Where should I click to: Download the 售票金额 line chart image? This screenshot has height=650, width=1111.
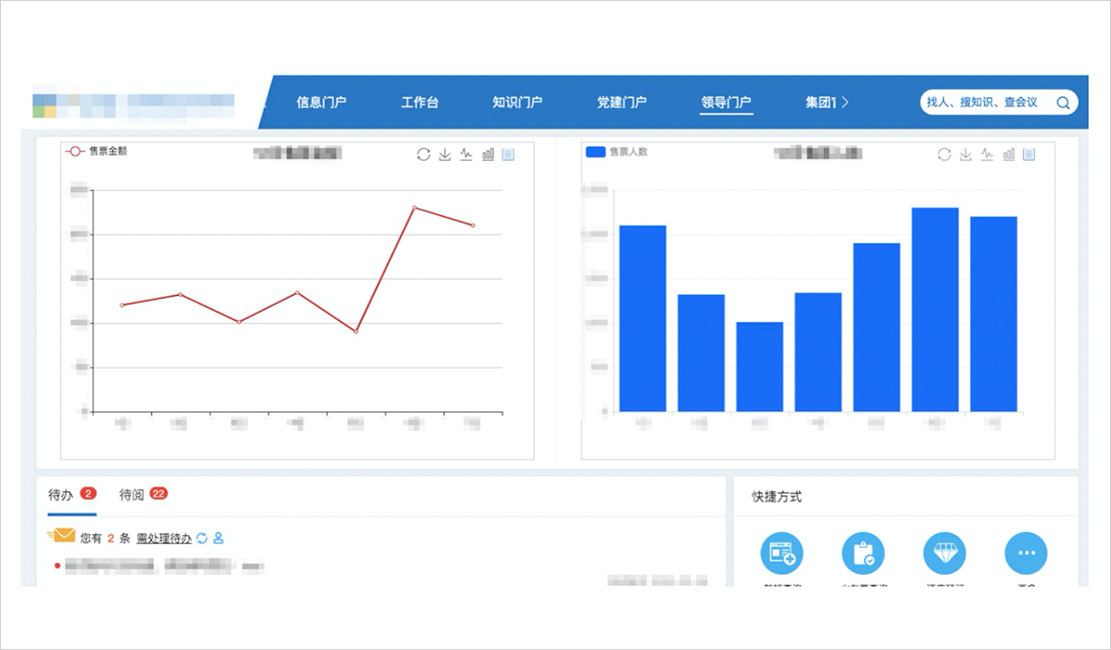click(x=445, y=154)
